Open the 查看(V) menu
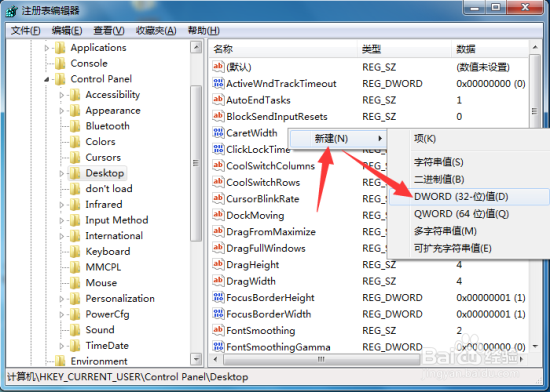Image resolution: width=550 pixels, height=392 pixels. tap(109, 31)
